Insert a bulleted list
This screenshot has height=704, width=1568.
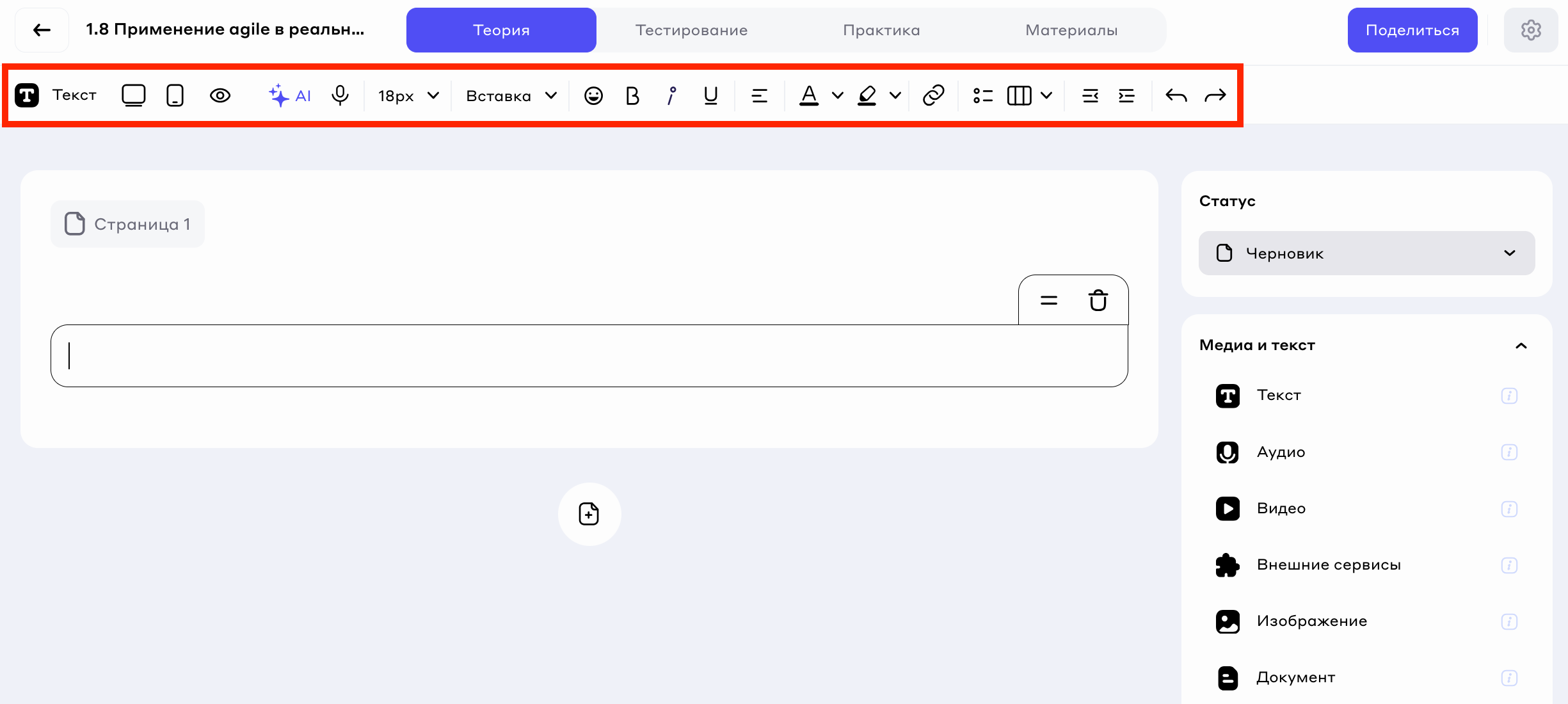(982, 95)
